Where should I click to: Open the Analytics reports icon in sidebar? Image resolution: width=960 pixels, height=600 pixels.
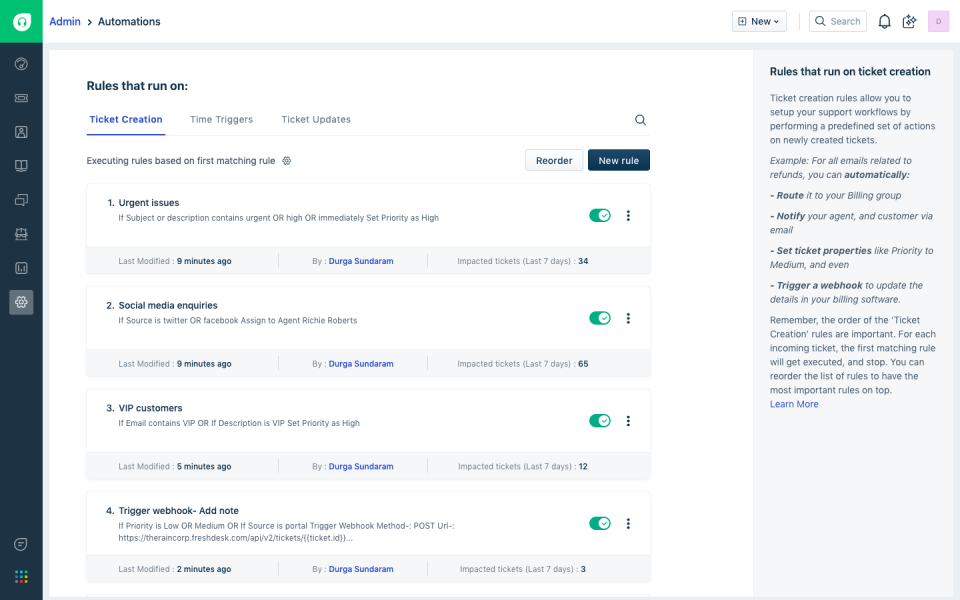tap(21, 267)
